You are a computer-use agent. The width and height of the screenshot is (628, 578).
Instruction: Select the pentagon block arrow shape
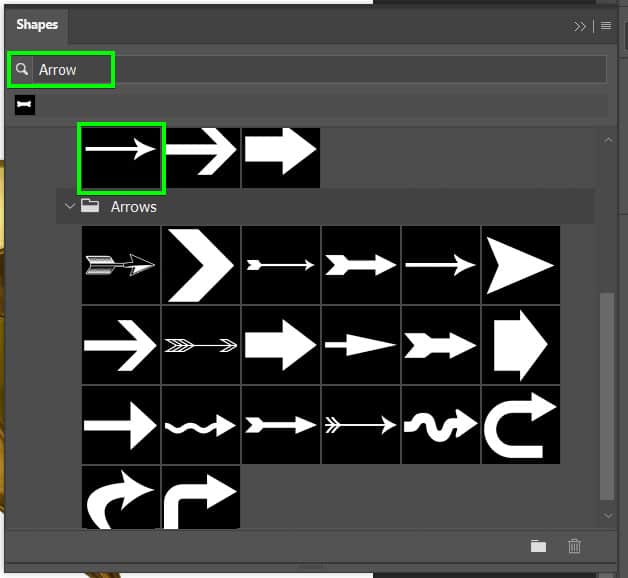[520, 345]
